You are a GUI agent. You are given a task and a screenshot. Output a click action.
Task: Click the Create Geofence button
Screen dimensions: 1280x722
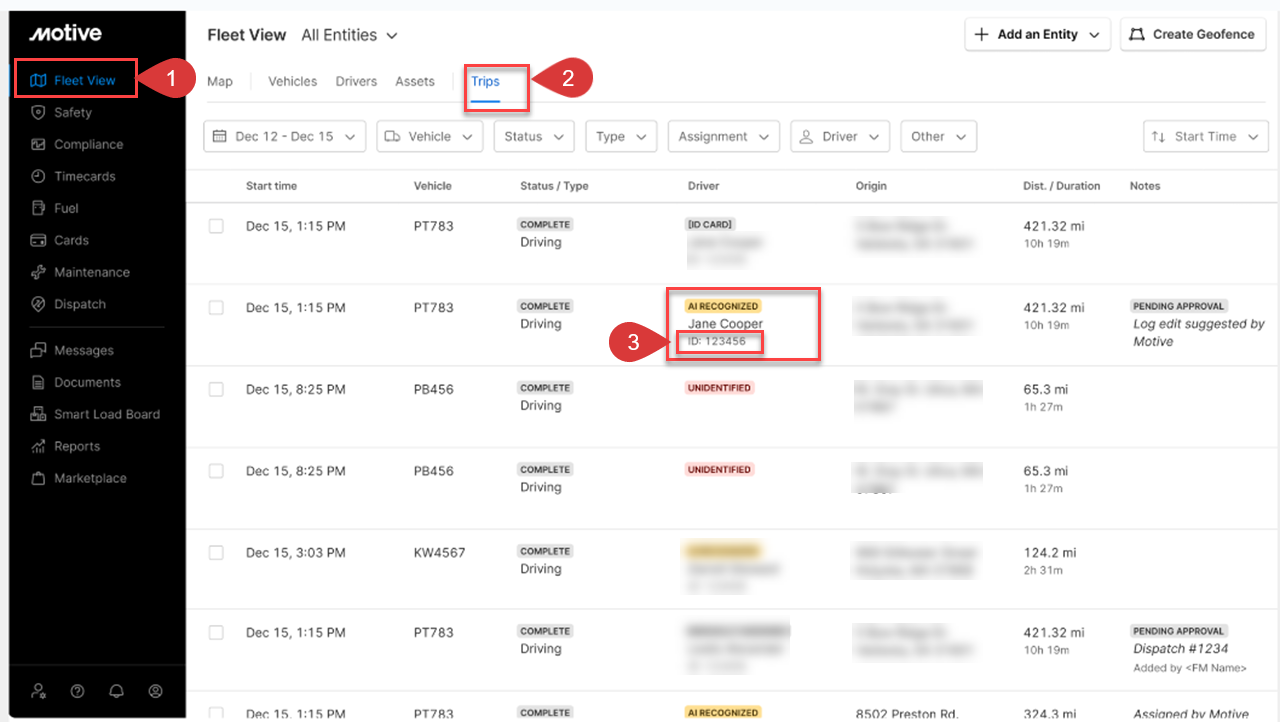coord(1192,34)
